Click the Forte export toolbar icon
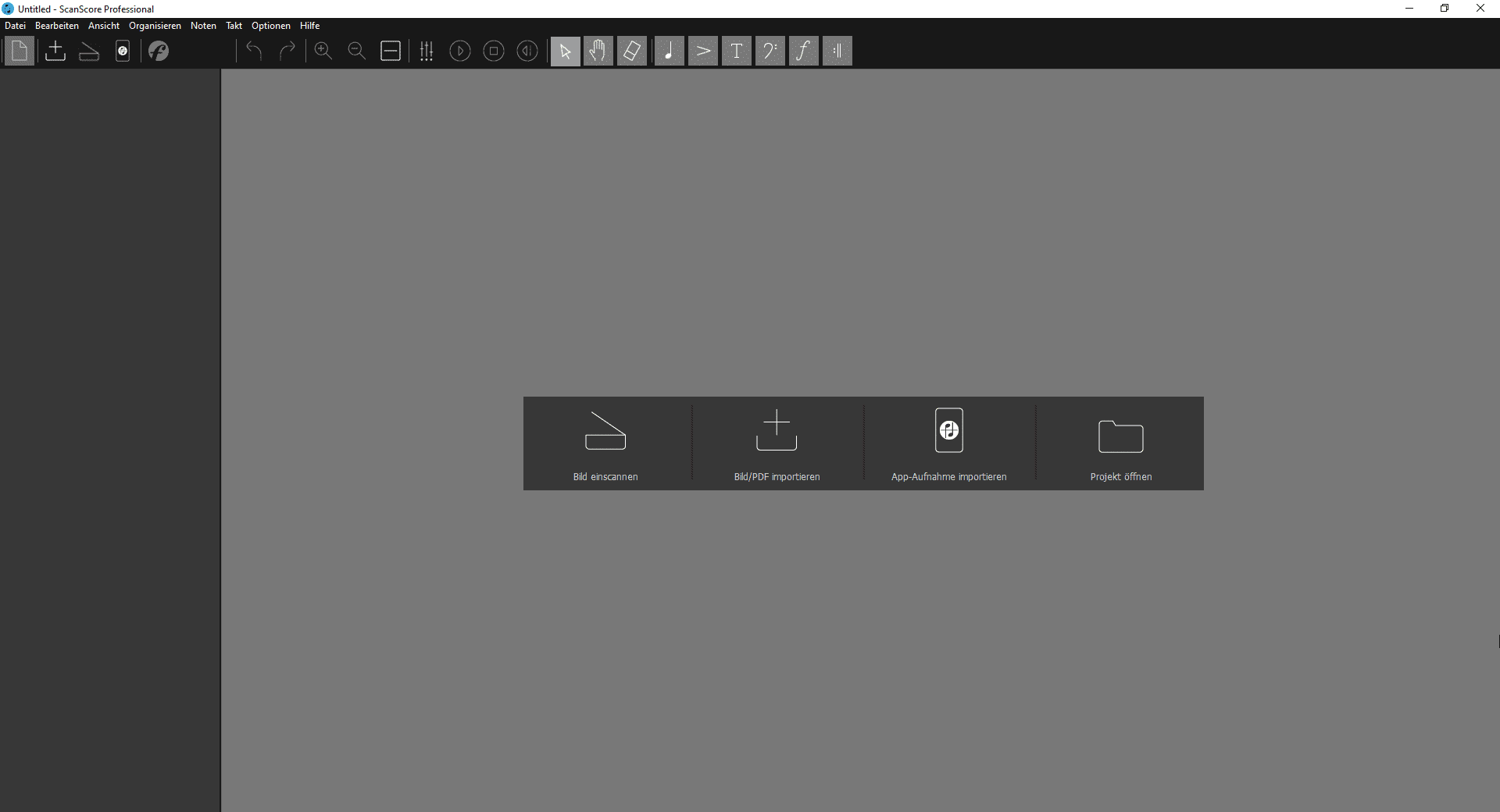The width and height of the screenshot is (1500, 812). click(159, 52)
